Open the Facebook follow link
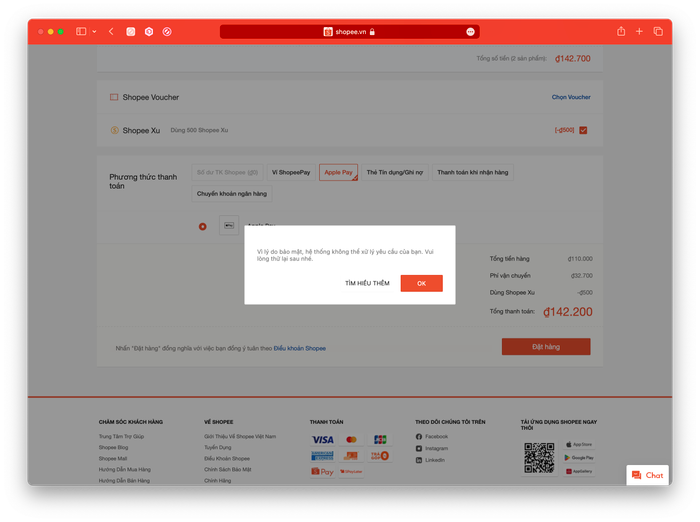 (432, 436)
